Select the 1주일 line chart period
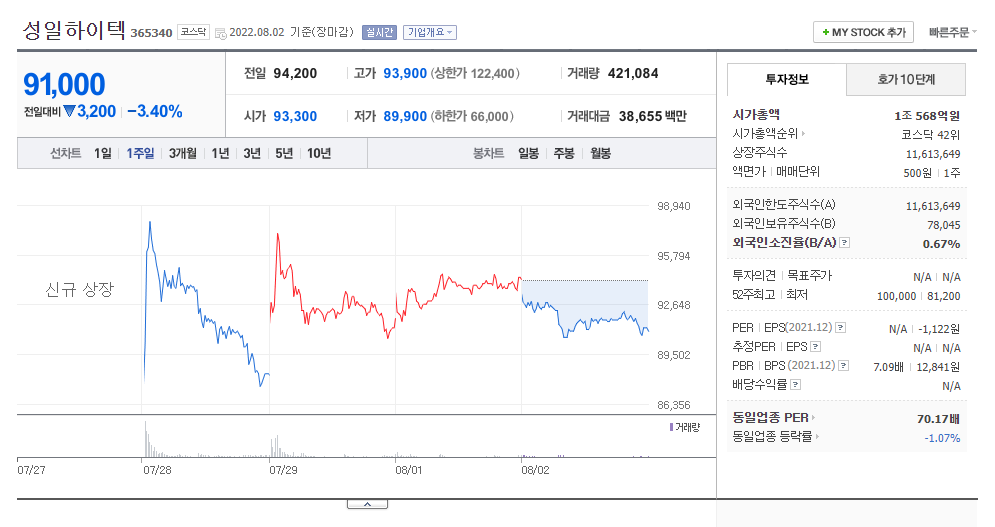The height and width of the screenshot is (527, 995). click(x=140, y=154)
